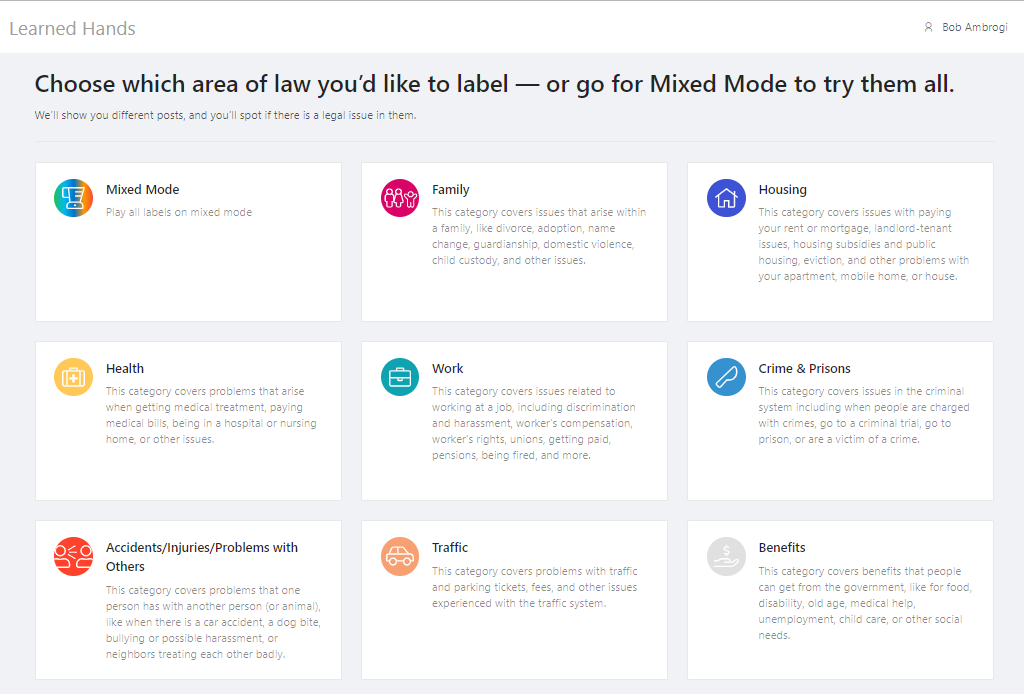Click the gray Benefits dollar-hand icon
This screenshot has height=694, width=1024.
[x=726, y=556]
